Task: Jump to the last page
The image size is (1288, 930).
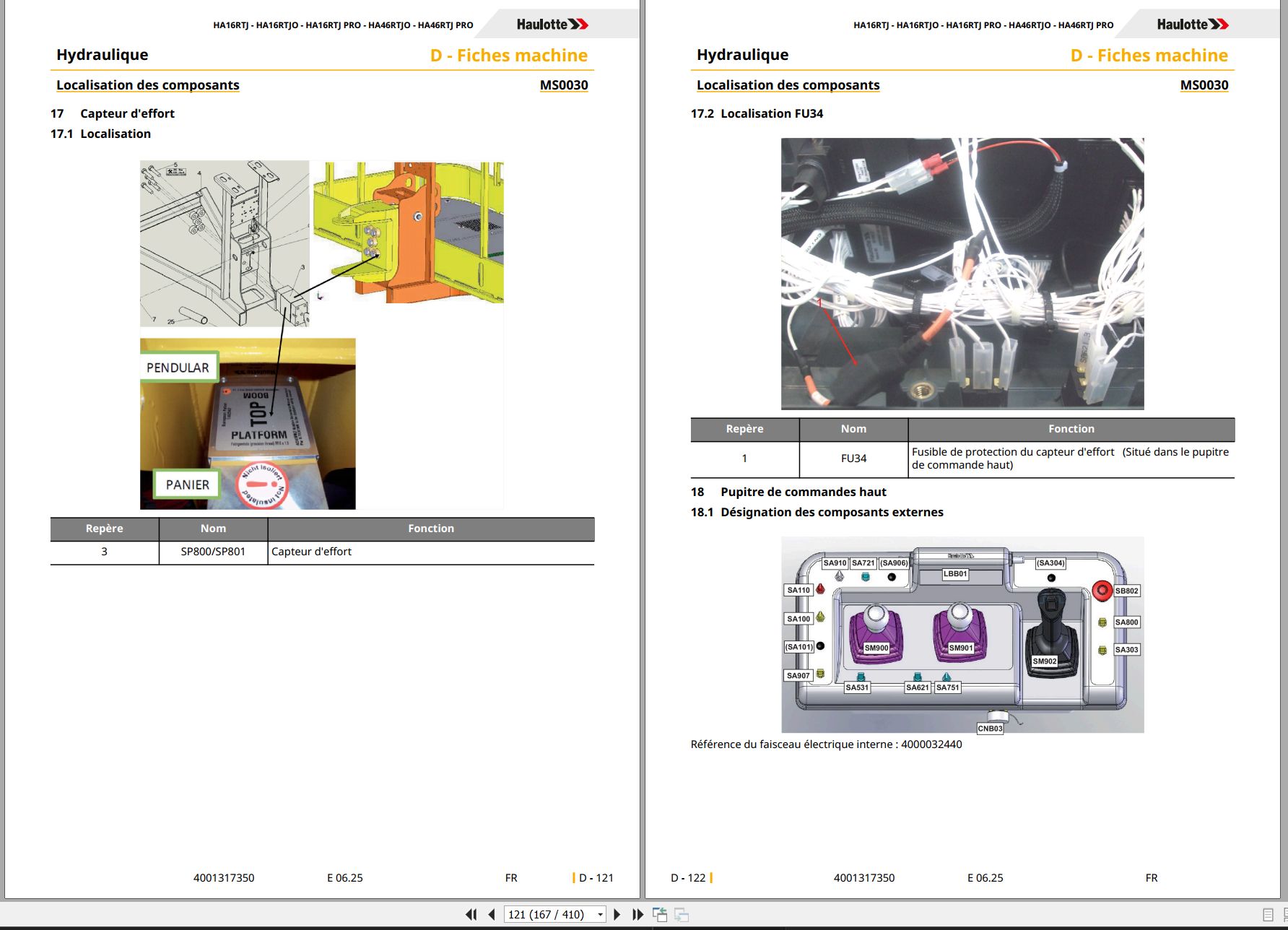Action: click(638, 914)
